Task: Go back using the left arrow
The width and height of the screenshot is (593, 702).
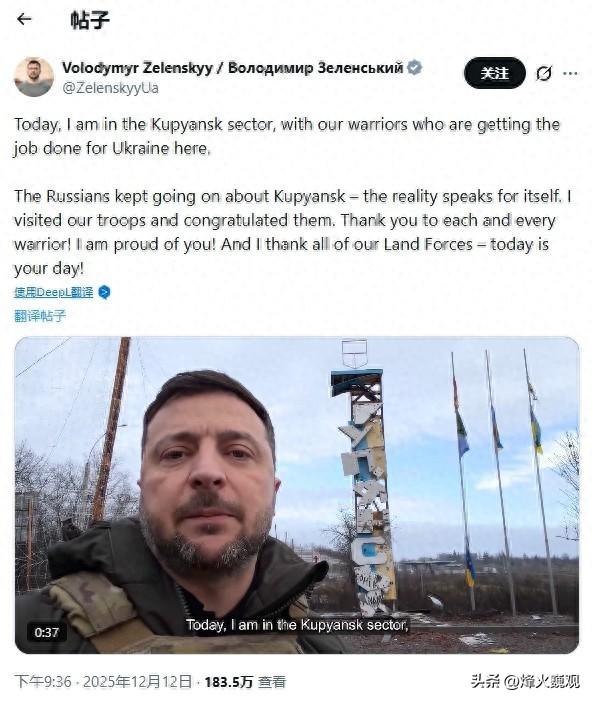Action: pyautogui.click(x=24, y=19)
